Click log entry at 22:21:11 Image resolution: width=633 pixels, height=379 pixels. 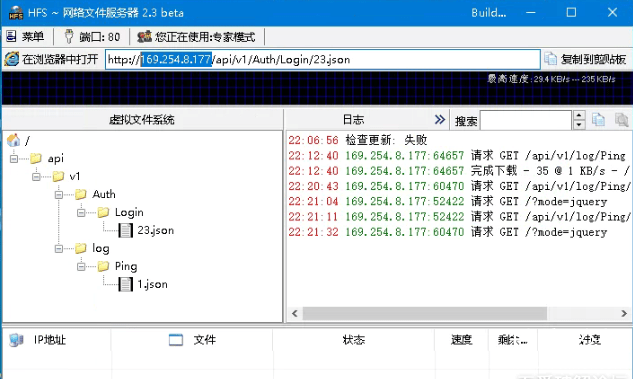click(x=459, y=217)
